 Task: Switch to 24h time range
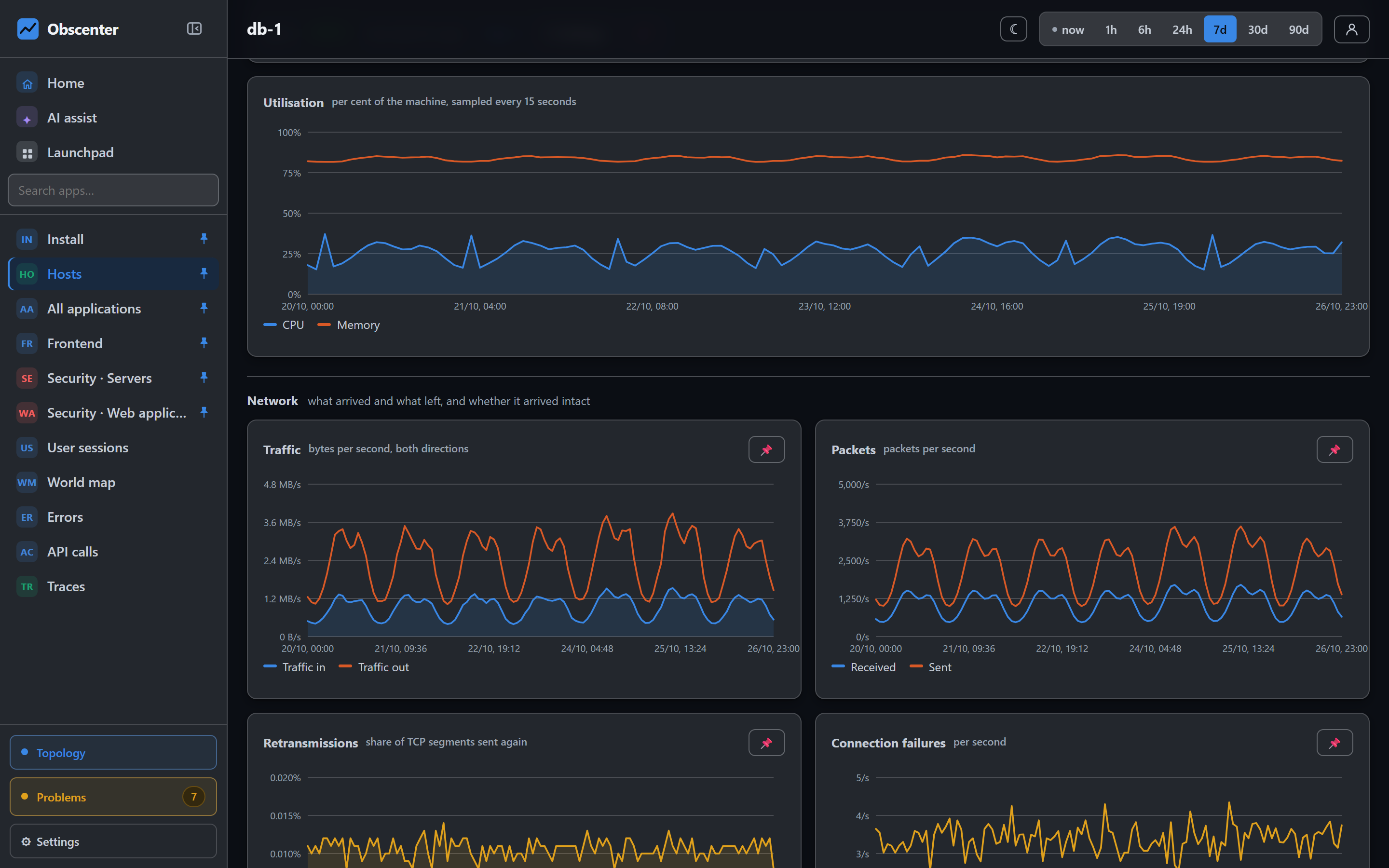click(x=1182, y=29)
